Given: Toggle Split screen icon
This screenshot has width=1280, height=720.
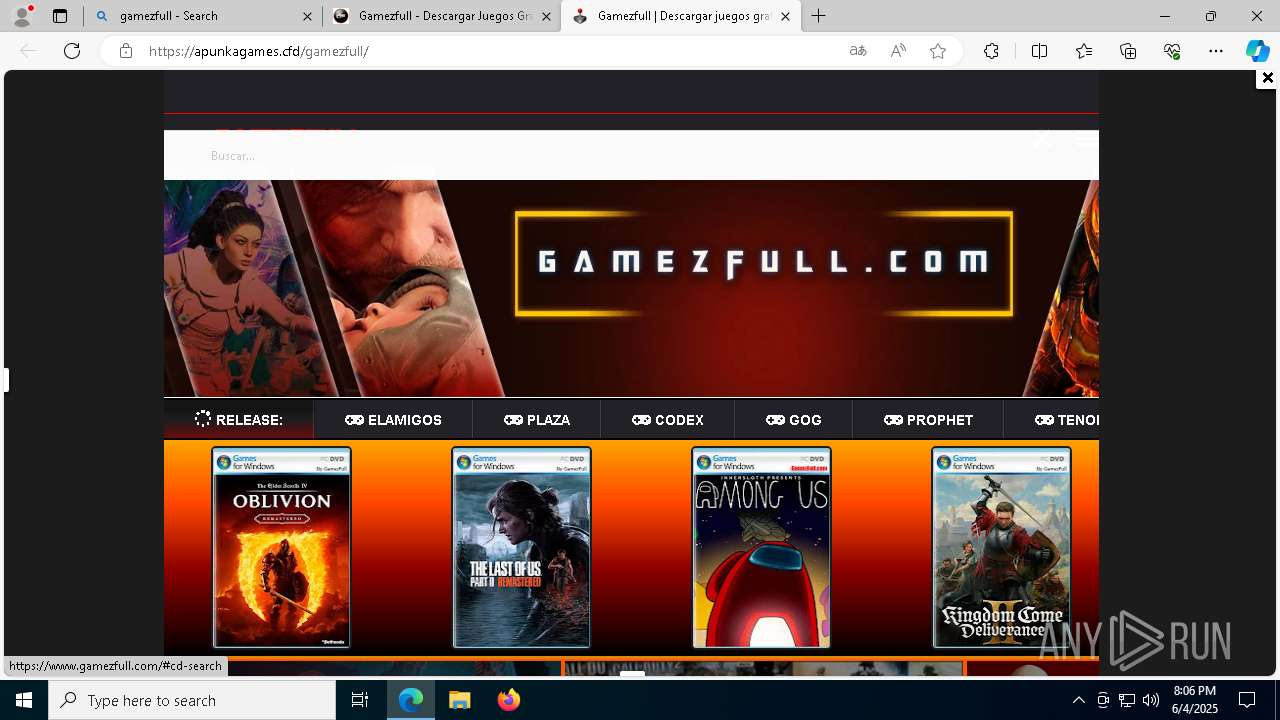Looking at the screenshot, I should pyautogui.click(x=1039, y=51).
